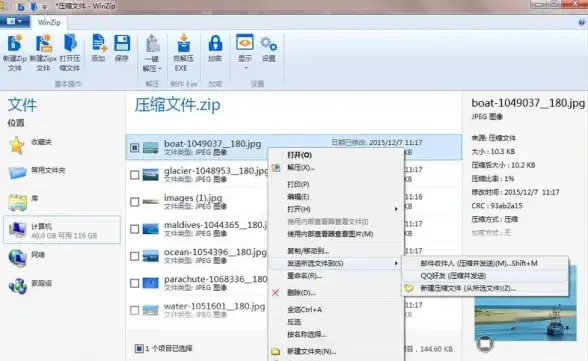Open the blue application menu button

pos(15,21)
